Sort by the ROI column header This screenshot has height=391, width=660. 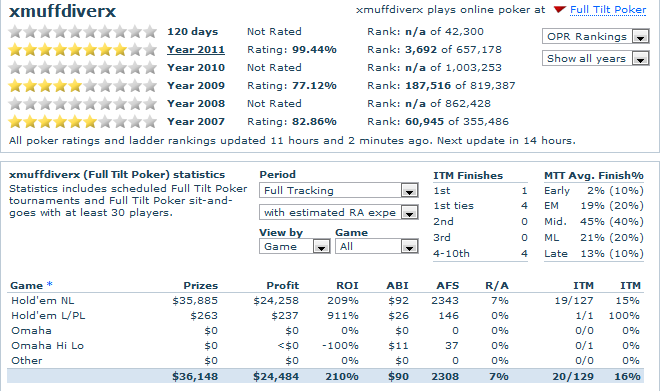[347, 286]
